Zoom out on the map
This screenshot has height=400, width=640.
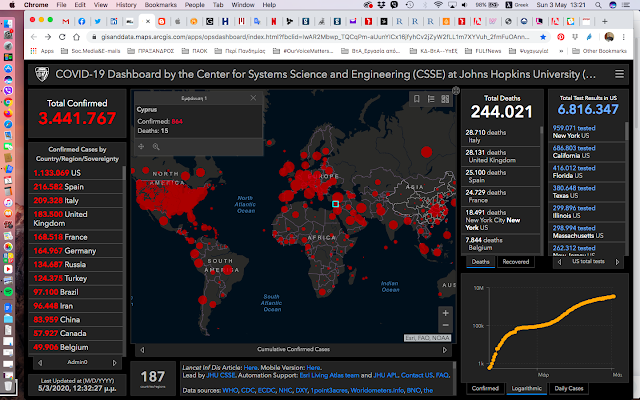pos(445,325)
